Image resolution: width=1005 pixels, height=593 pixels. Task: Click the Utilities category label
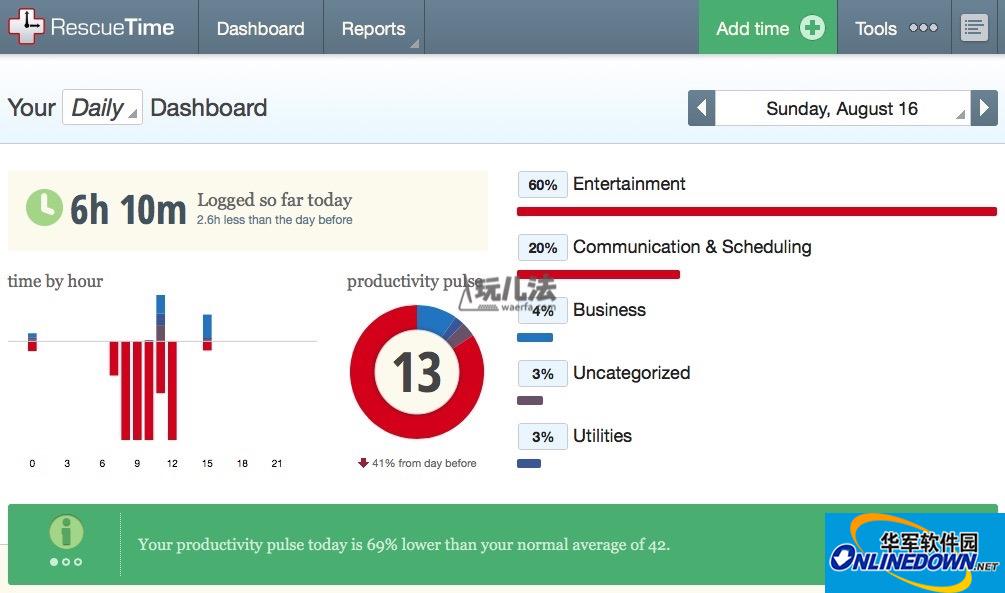tap(602, 436)
